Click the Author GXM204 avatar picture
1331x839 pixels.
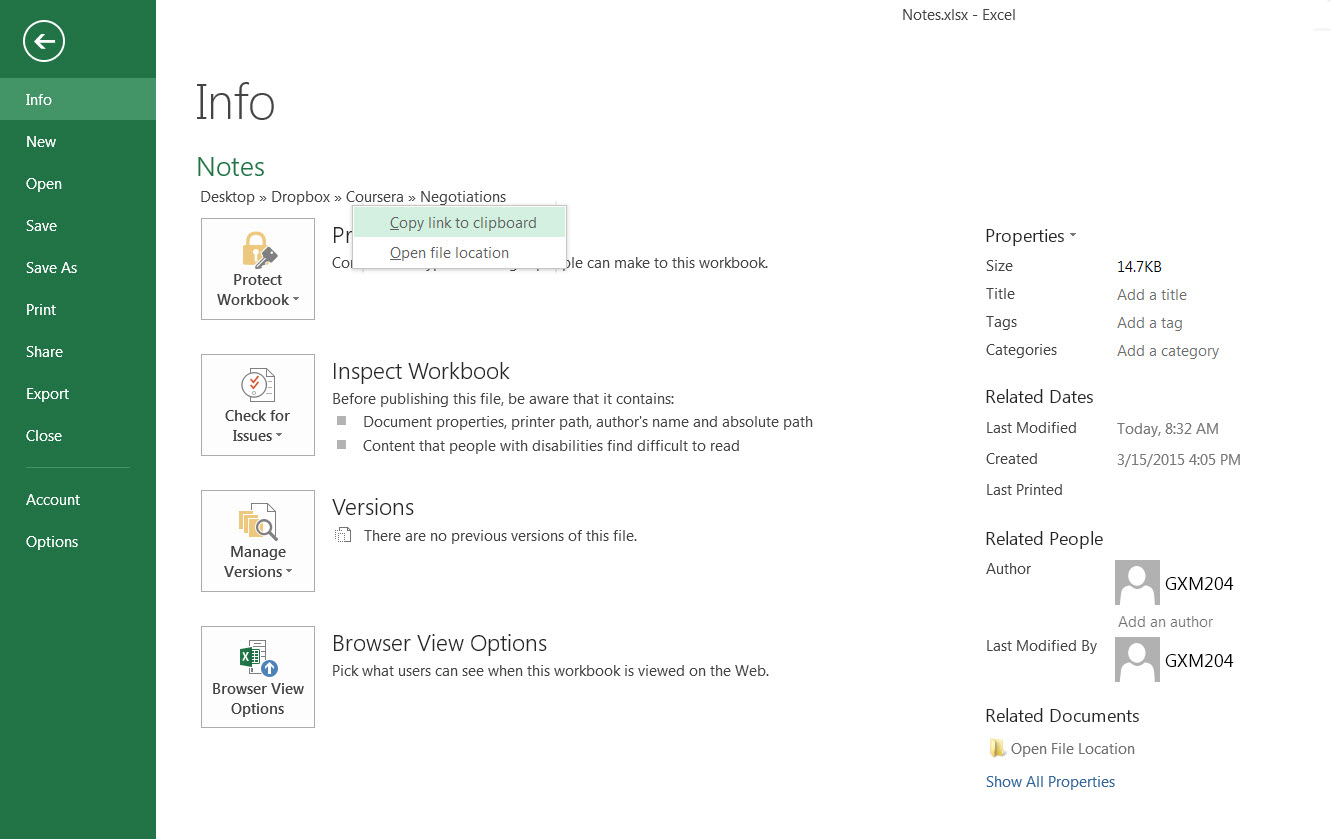click(x=1137, y=583)
